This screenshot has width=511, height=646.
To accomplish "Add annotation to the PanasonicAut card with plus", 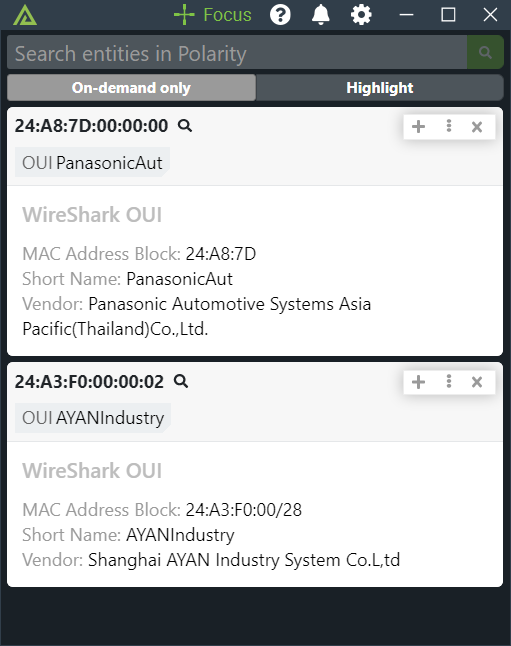I will point(418,126).
